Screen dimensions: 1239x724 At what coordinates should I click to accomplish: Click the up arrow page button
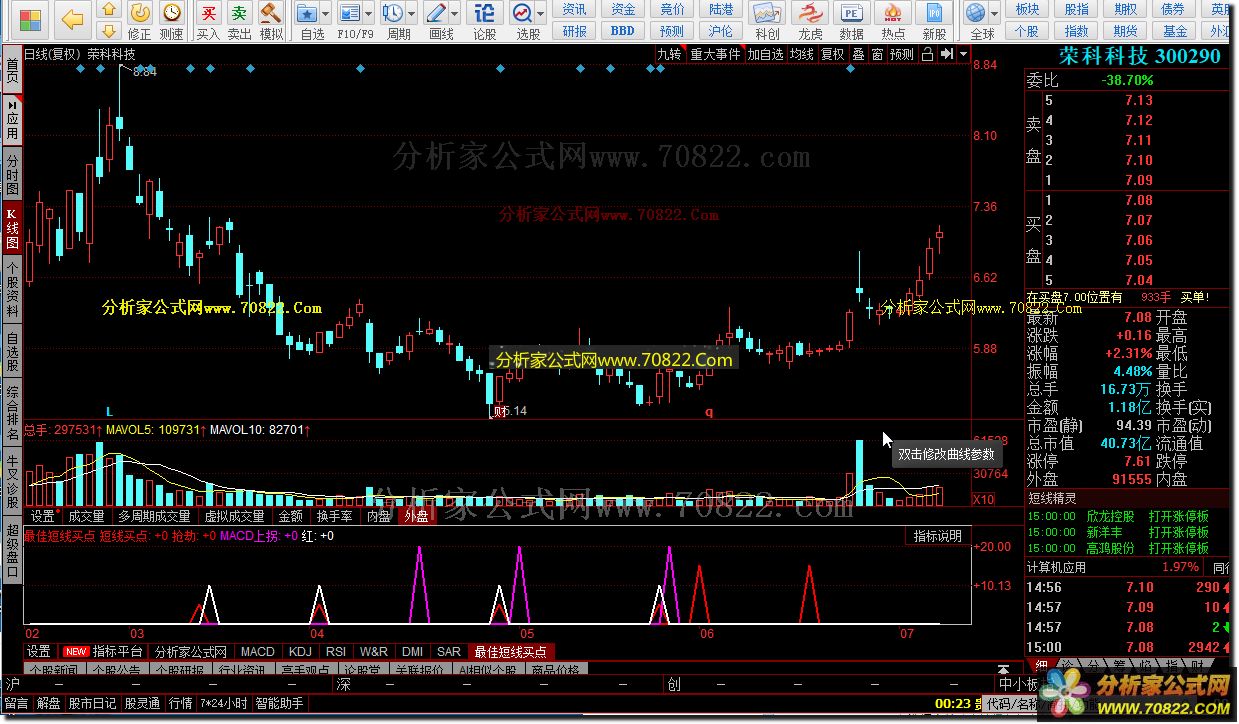[x=110, y=10]
